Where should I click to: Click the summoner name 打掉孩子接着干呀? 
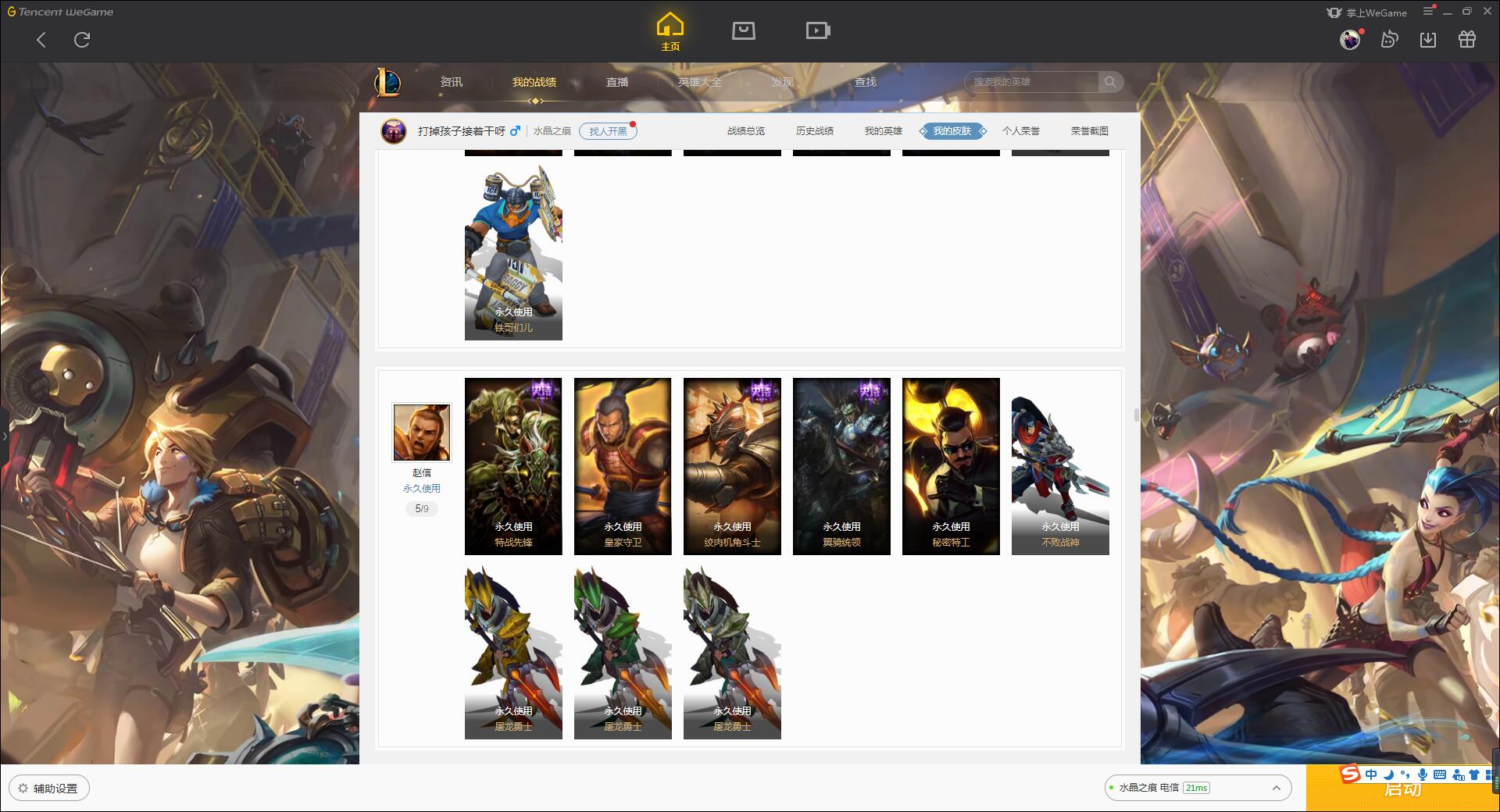click(x=462, y=131)
